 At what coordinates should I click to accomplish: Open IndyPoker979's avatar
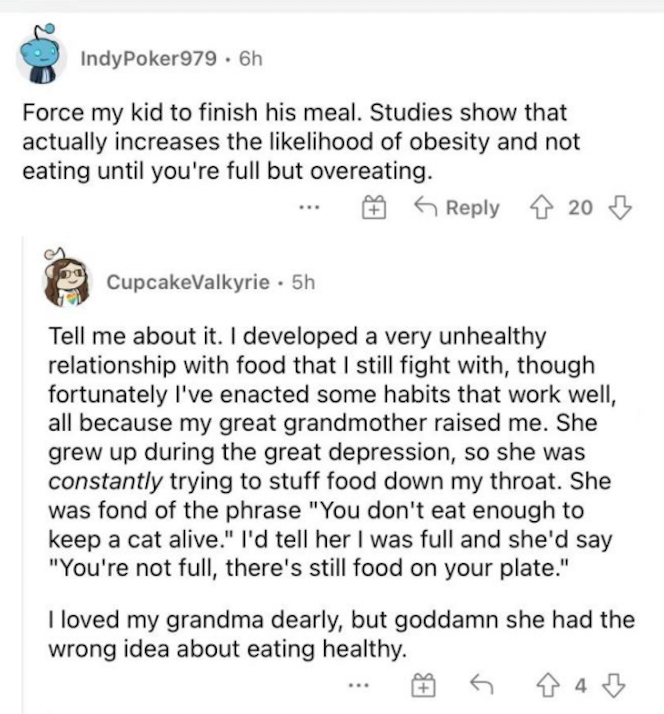[x=41, y=54]
